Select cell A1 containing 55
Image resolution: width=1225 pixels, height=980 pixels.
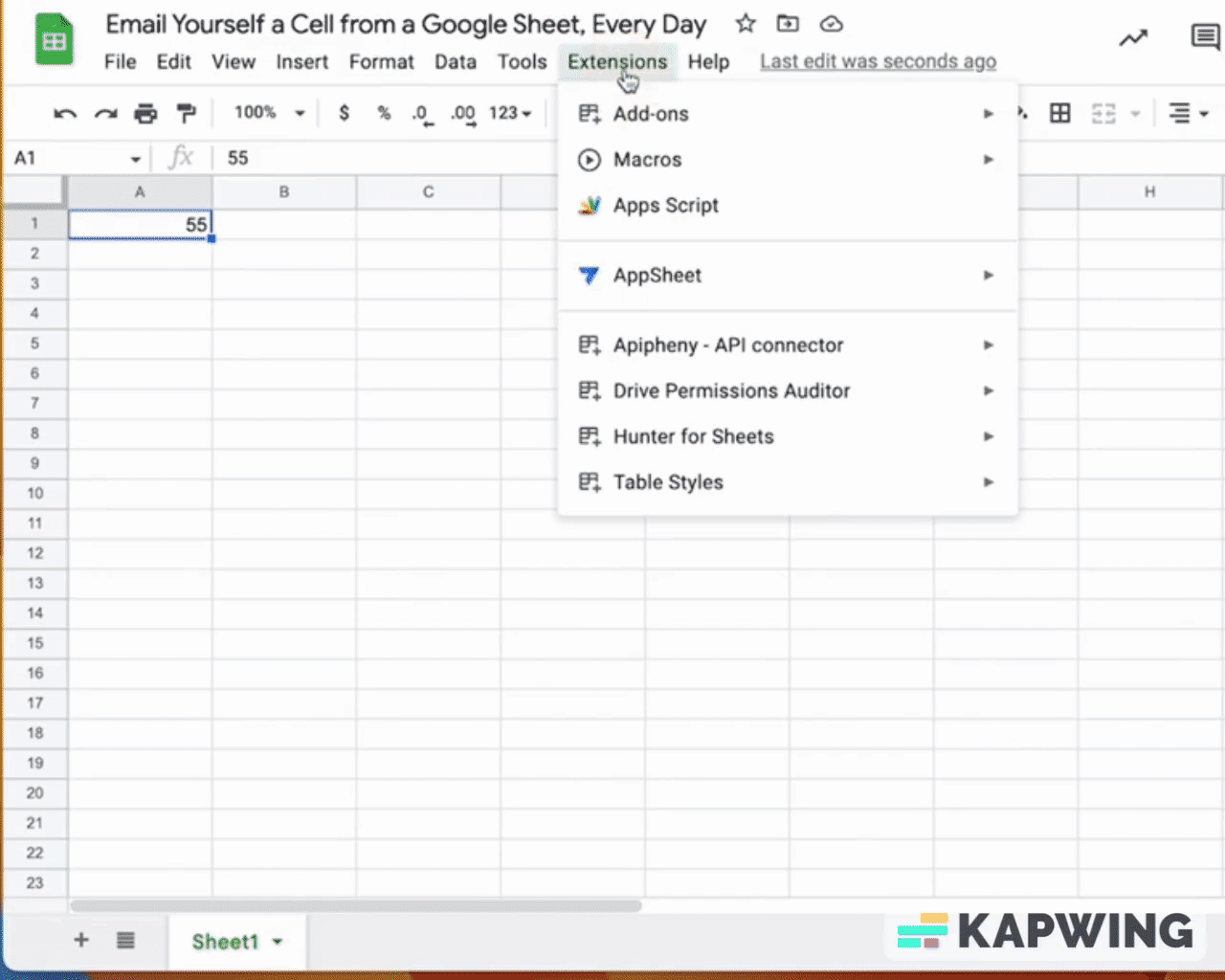pos(140,224)
